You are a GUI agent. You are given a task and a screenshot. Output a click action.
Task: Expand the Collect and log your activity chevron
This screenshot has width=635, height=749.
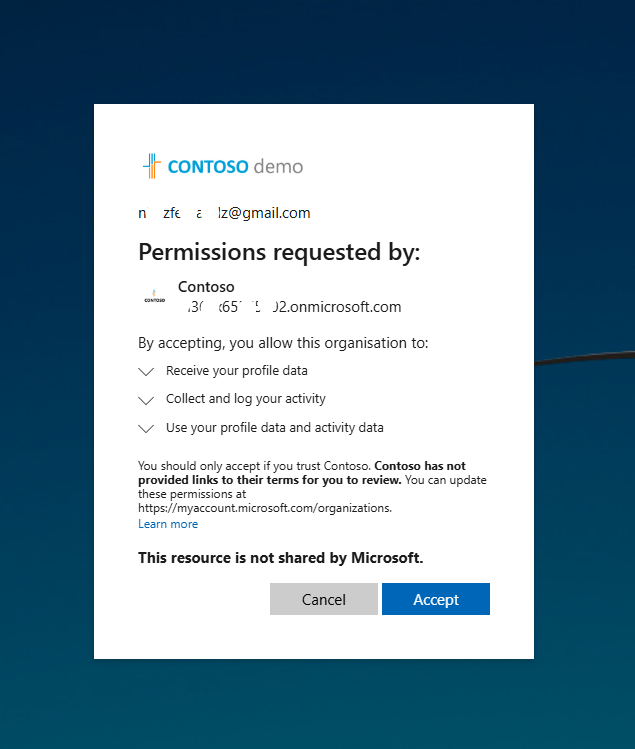pyautogui.click(x=146, y=400)
